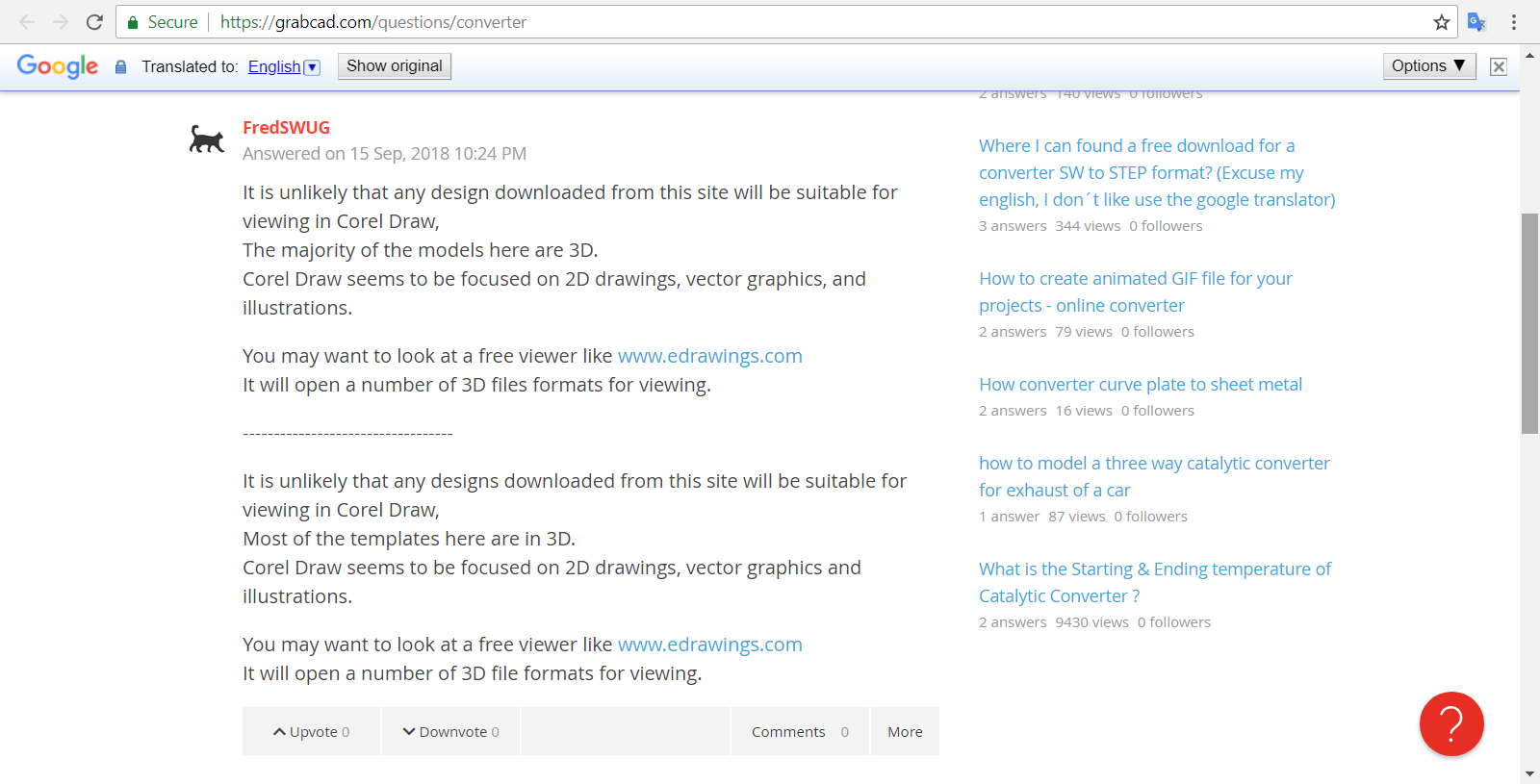Open the red help question mark button
The width and height of the screenshot is (1540, 784).
[1450, 723]
